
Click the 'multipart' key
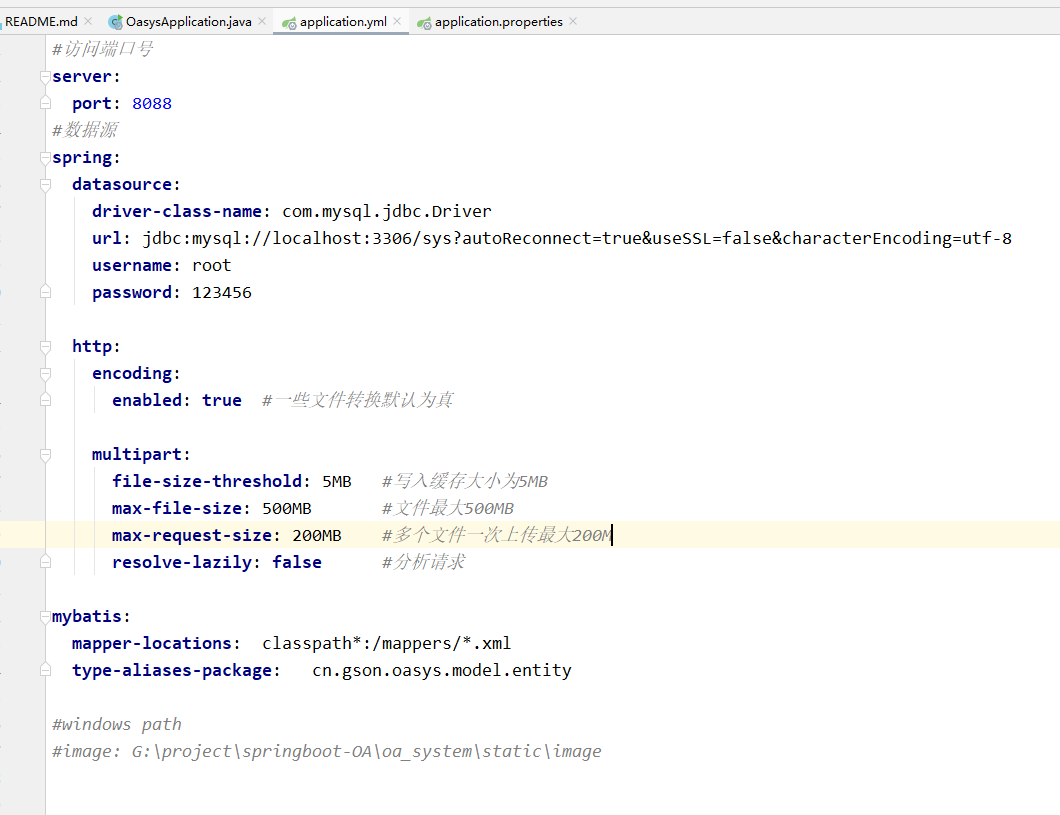[x=137, y=455]
